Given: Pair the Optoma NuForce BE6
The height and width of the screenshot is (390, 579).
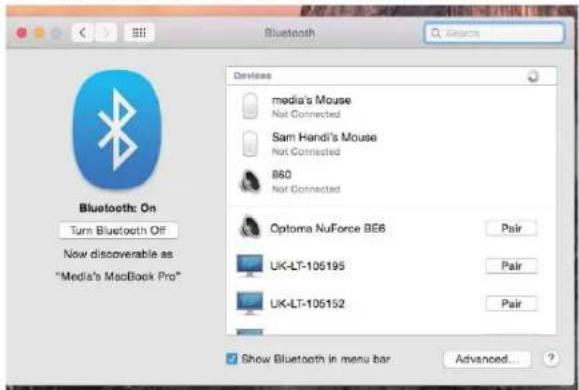Looking at the screenshot, I should [511, 228].
